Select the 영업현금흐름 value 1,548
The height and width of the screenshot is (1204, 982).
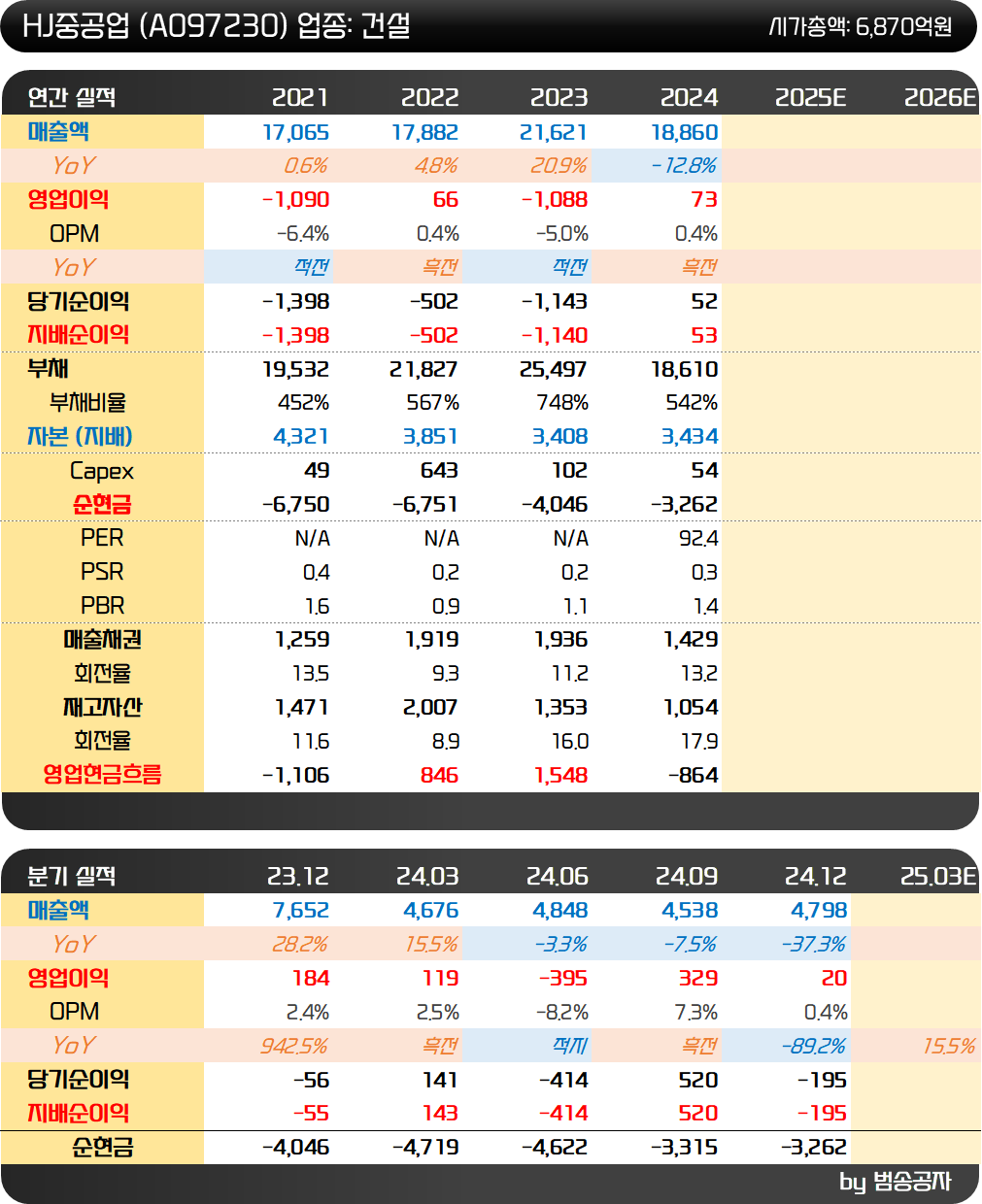[561, 775]
